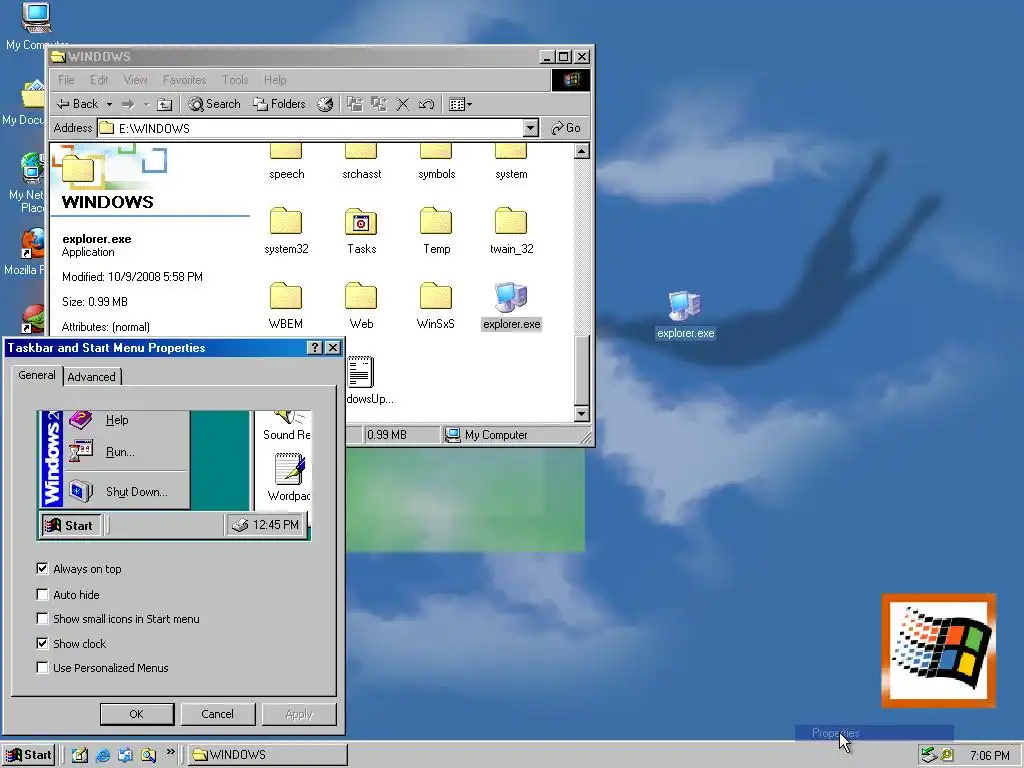This screenshot has width=1024, height=768.
Task: Select the Web folder icon
Action: click(361, 296)
